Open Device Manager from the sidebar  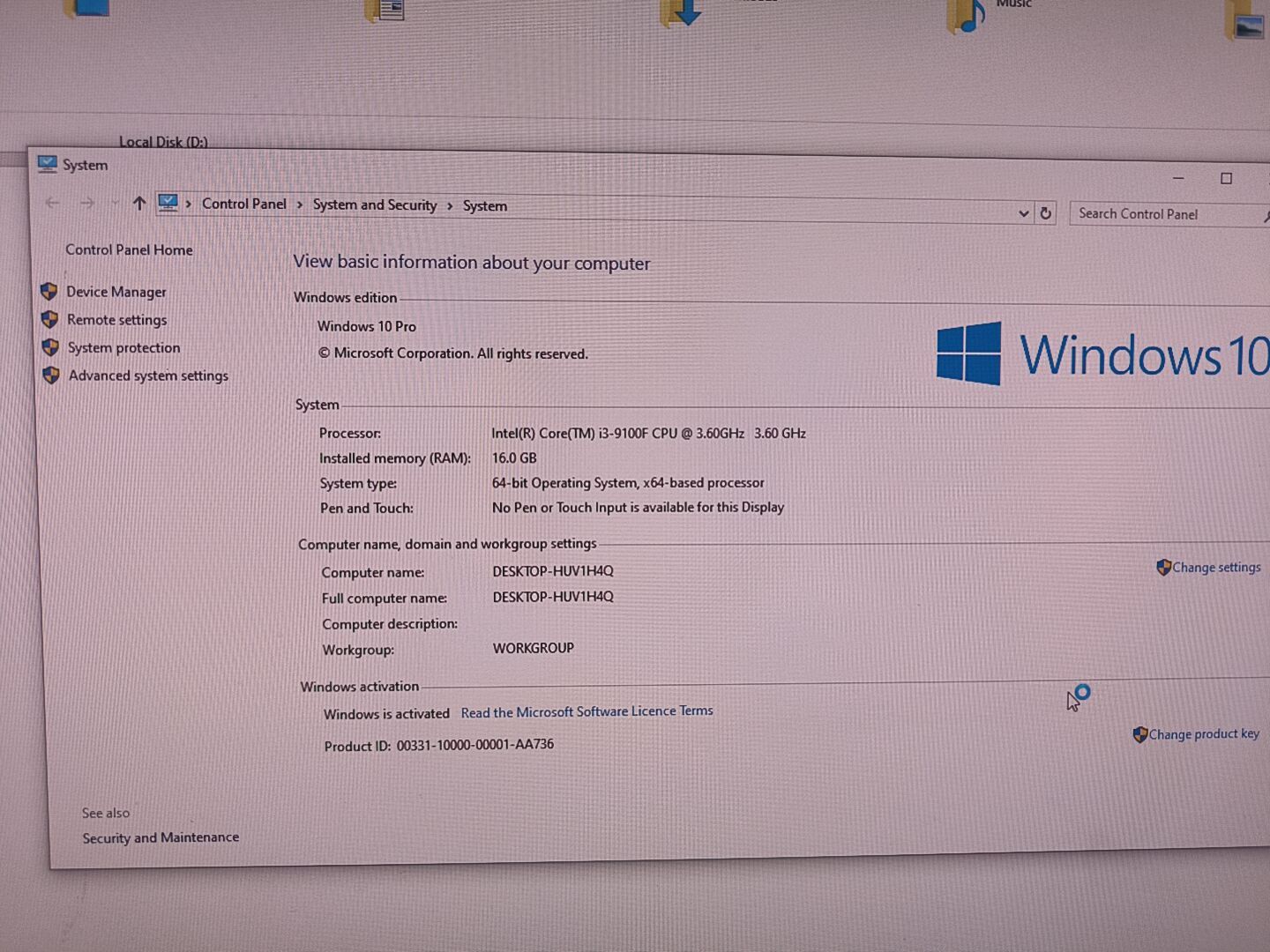(116, 292)
